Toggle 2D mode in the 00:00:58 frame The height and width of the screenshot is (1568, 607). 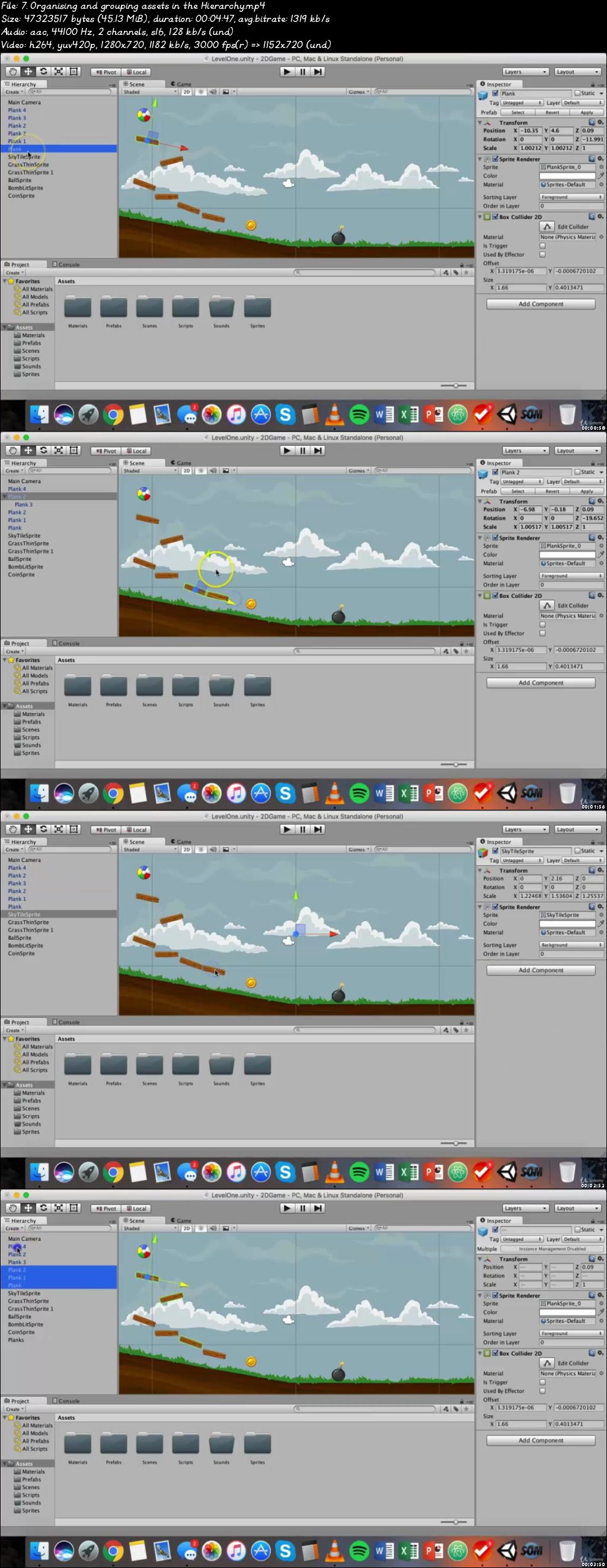pos(186,92)
